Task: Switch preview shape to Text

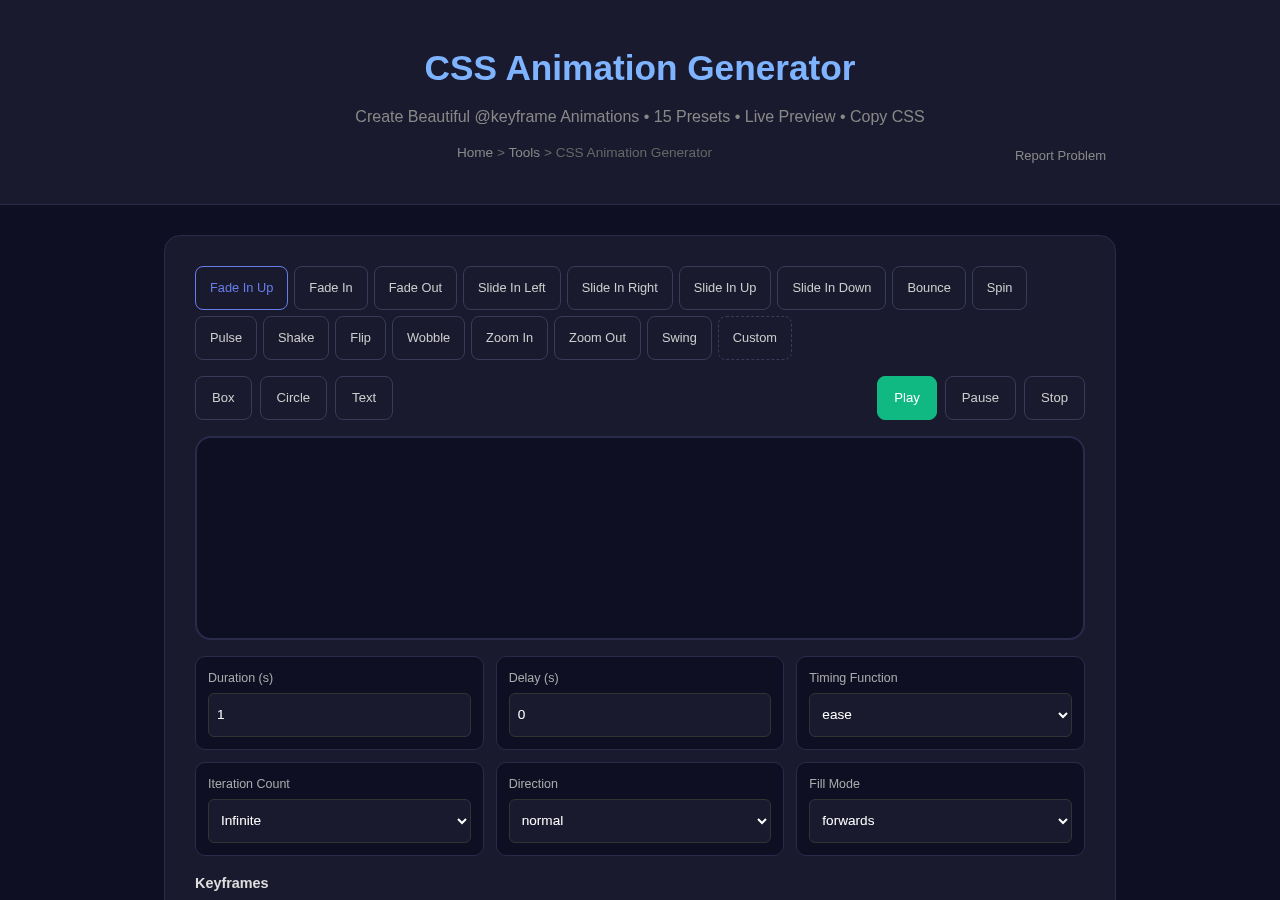Action: [364, 398]
